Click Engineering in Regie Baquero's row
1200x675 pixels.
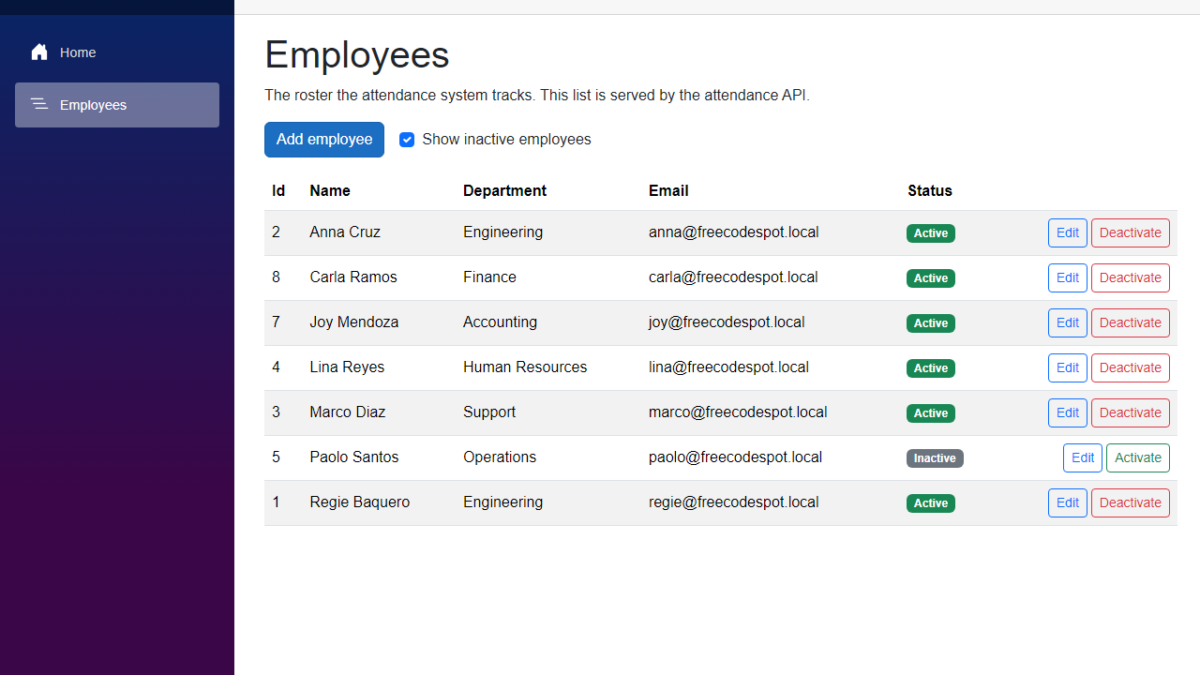503,502
